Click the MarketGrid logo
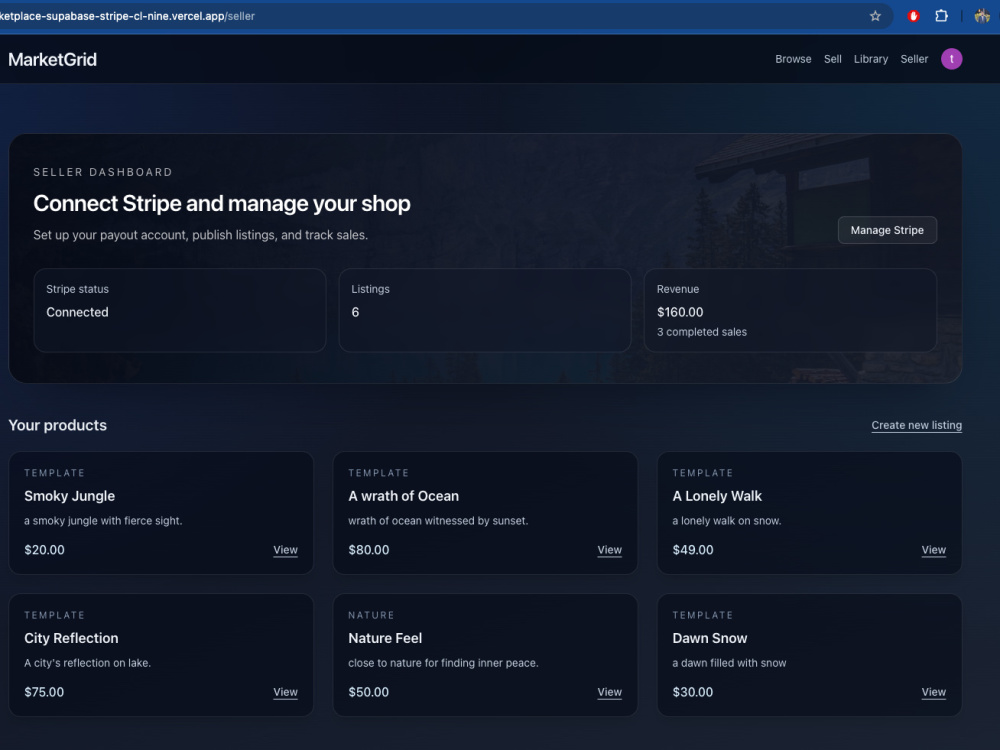1000x750 pixels. point(52,59)
